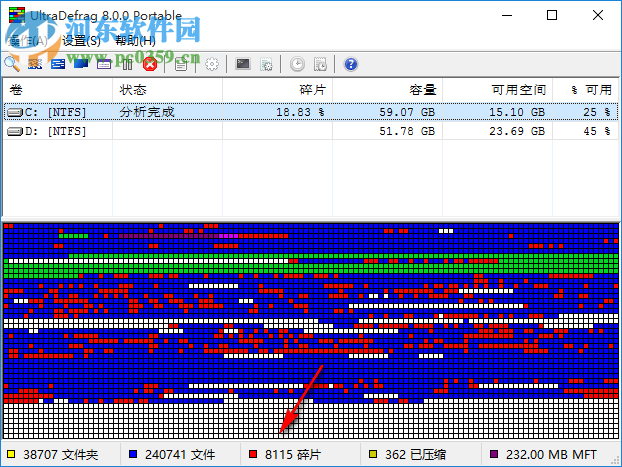The width and height of the screenshot is (622, 467).
Task: Click purple MFT blocks in cluster map
Action: (x=169, y=236)
